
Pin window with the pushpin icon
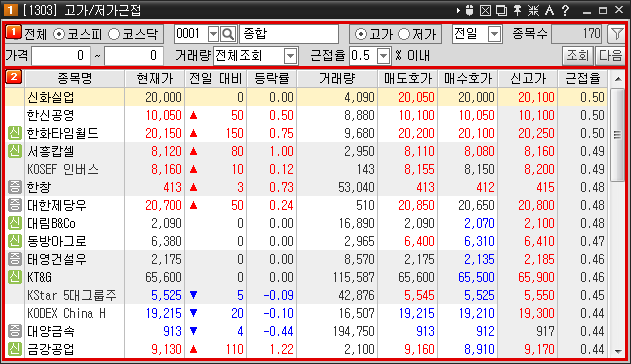pos(518,10)
